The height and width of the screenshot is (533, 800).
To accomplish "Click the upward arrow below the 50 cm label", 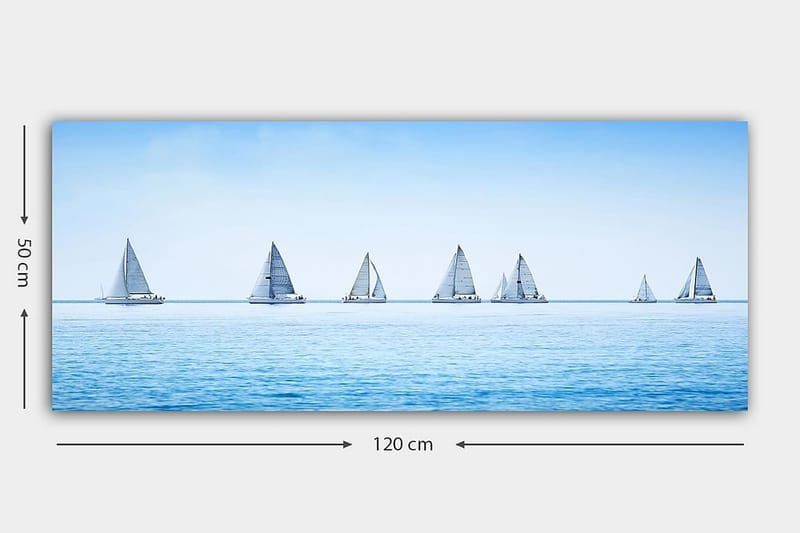I will point(24,358).
